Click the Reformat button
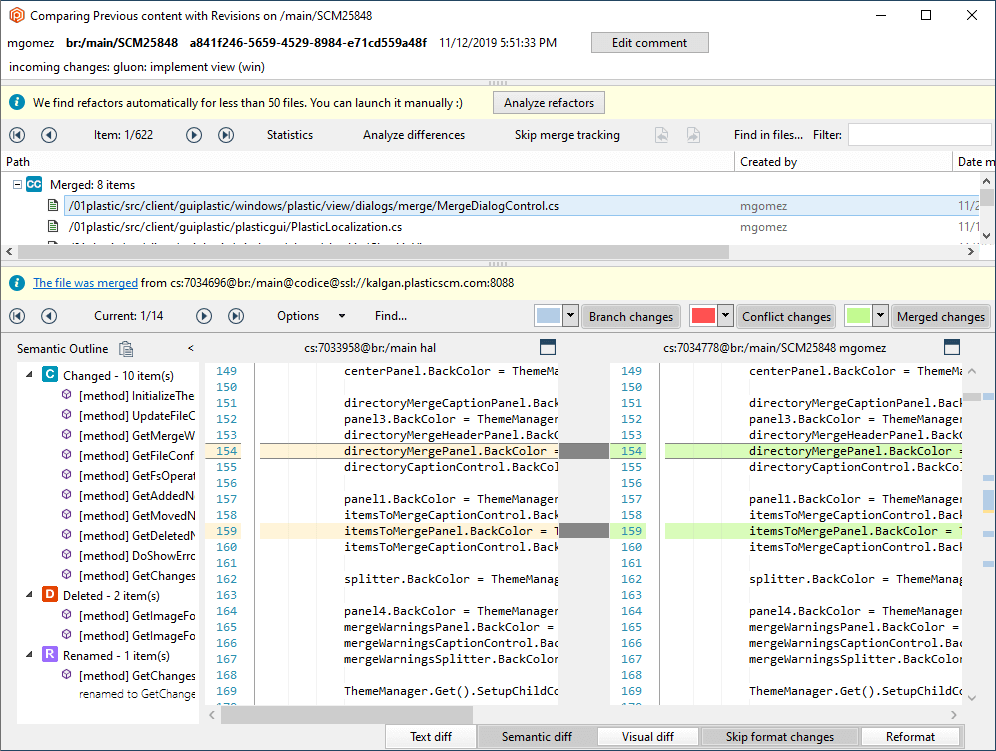Viewport: 996px width, 751px height. coord(910,736)
